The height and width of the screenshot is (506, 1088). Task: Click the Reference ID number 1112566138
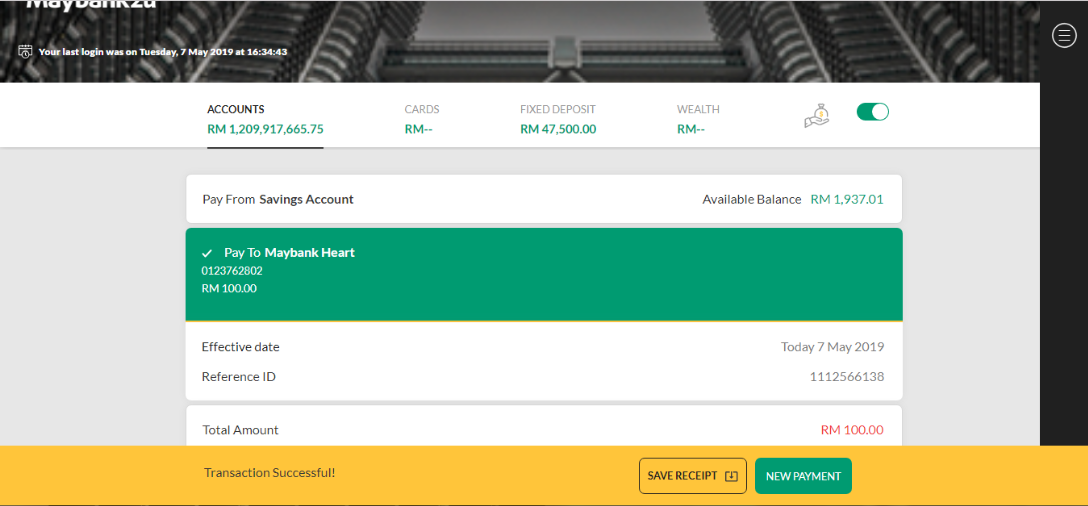847,377
